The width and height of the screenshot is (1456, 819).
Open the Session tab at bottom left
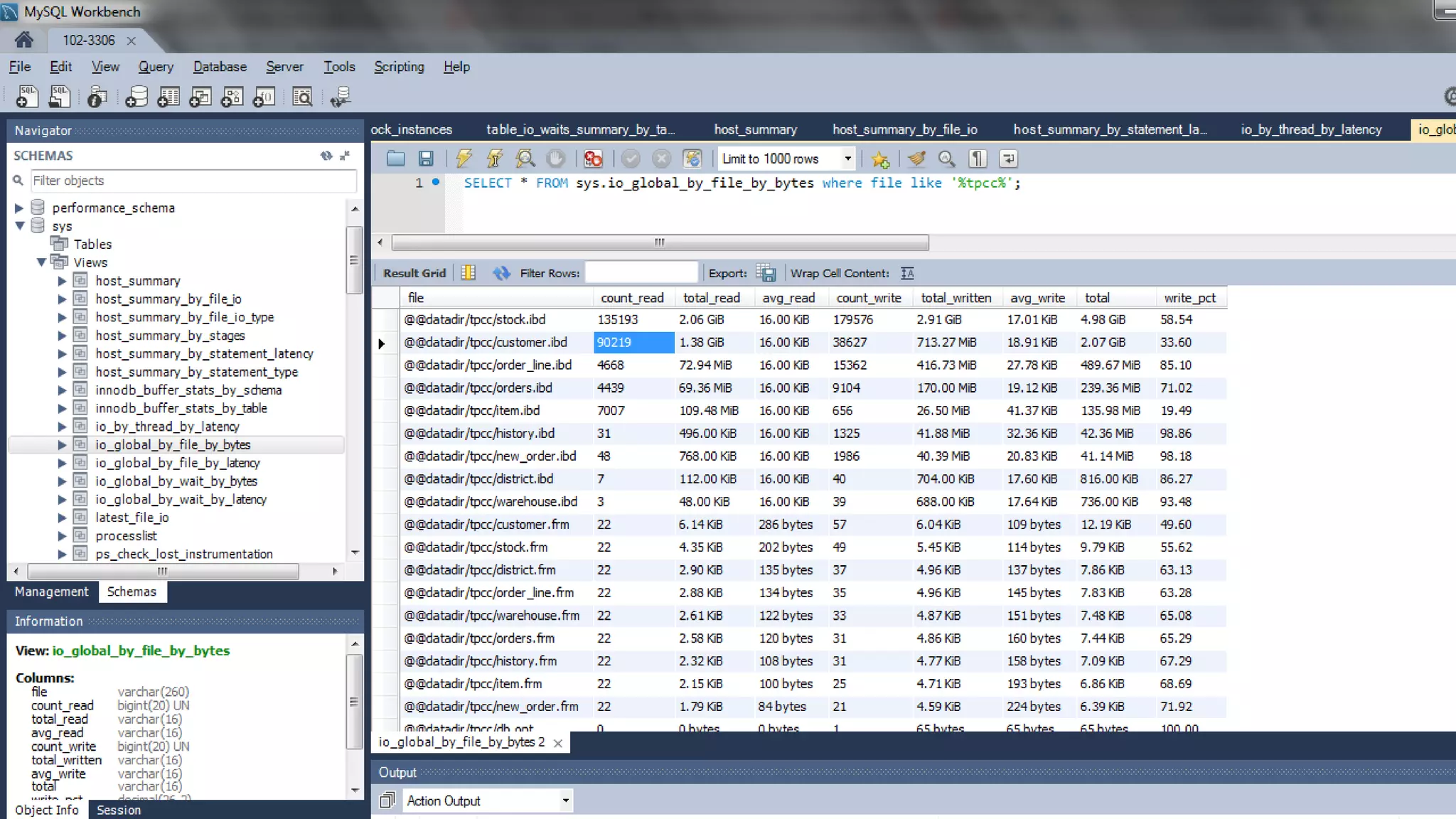(x=118, y=810)
